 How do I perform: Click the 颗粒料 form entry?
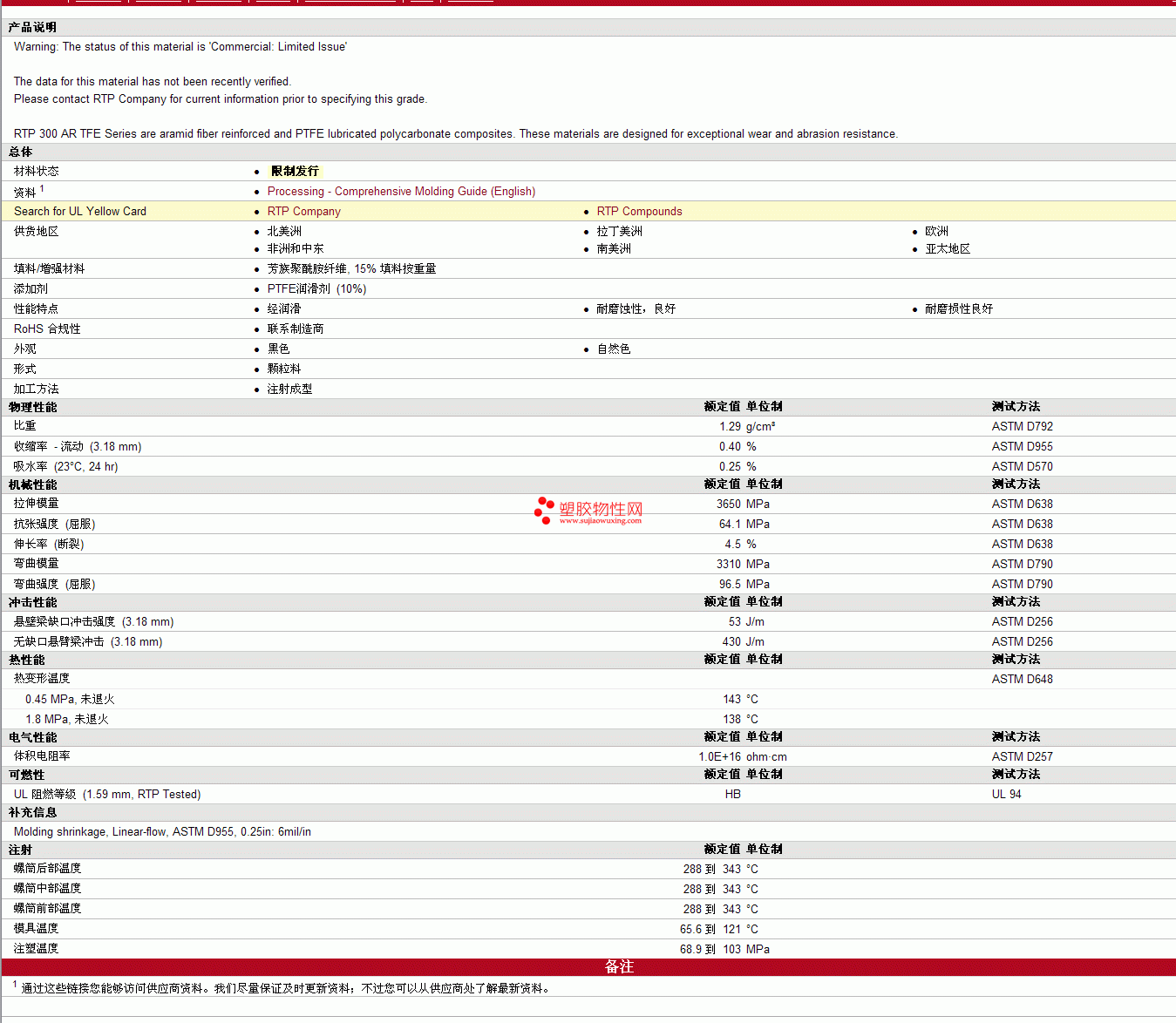pyautogui.click(x=284, y=369)
